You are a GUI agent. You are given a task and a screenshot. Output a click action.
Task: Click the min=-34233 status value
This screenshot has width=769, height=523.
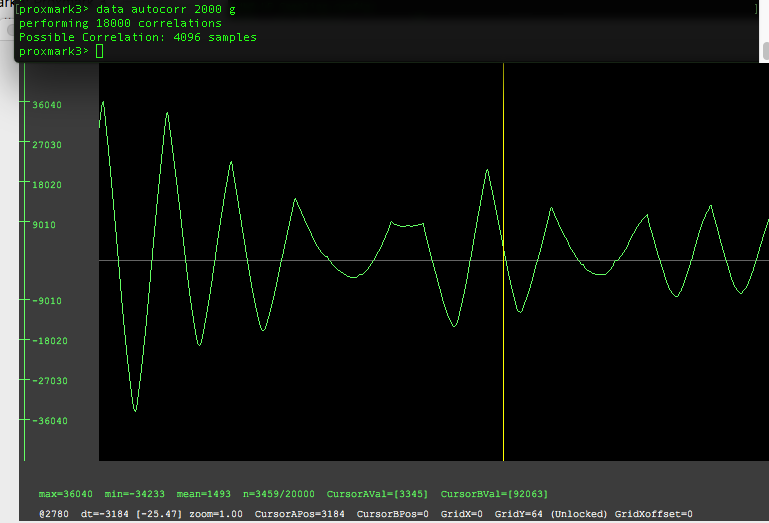pyautogui.click(x=134, y=494)
